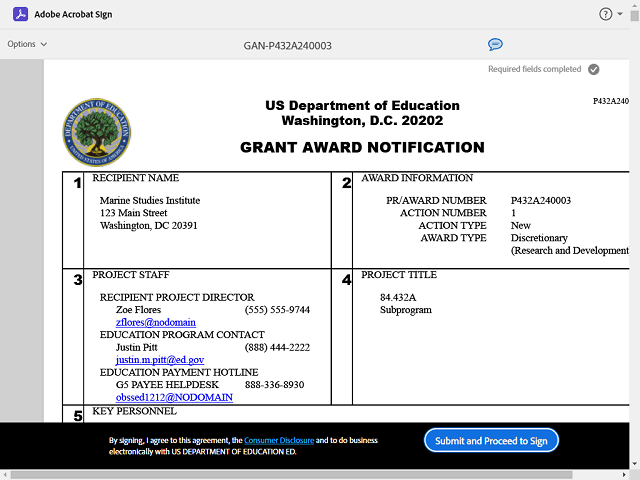Click the document title GAN-P432A240003
The width and height of the screenshot is (640, 480).
[287, 46]
